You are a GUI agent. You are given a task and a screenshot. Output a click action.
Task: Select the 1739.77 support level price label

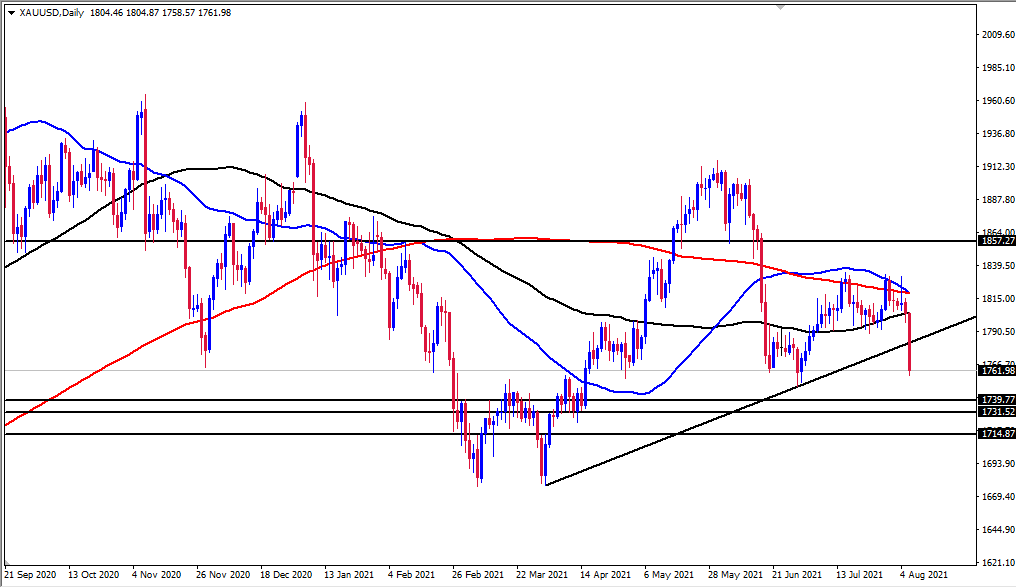[998, 400]
